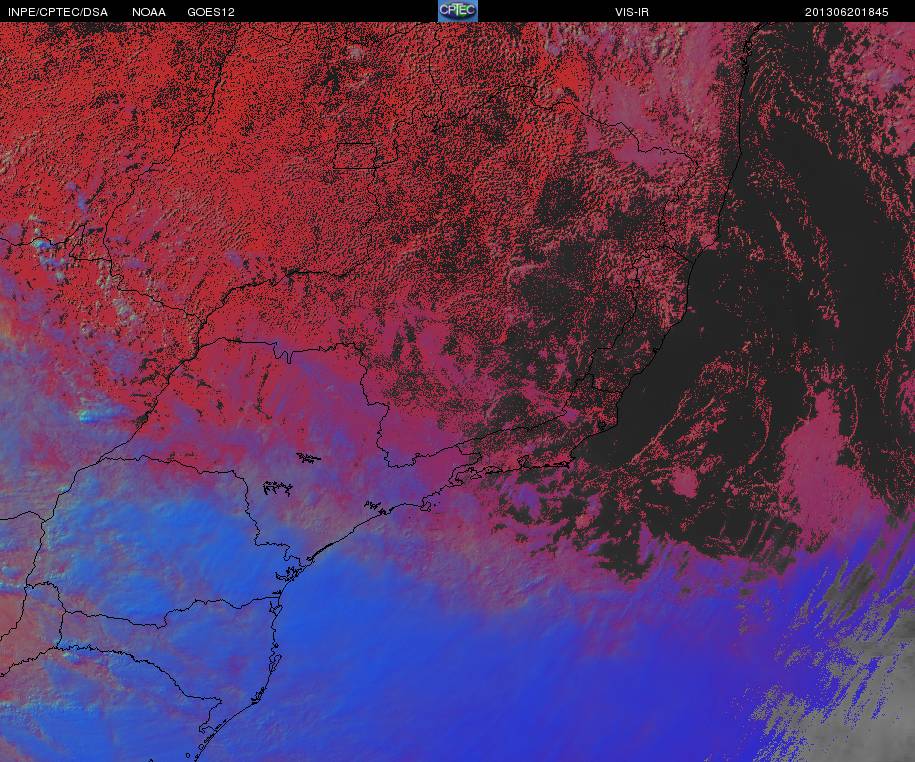The height and width of the screenshot is (762, 915).
Task: Select the INPE/CPTEC/DSA header text
Action: pos(58,12)
